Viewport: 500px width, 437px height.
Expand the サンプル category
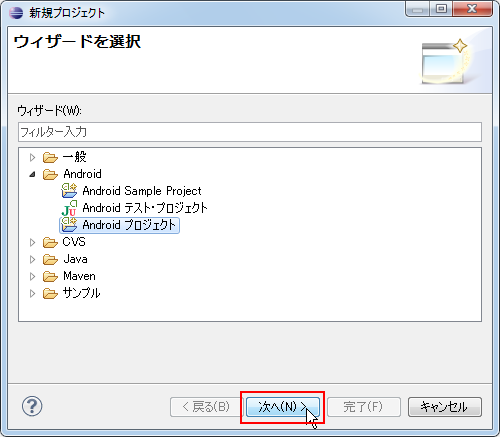(32, 293)
